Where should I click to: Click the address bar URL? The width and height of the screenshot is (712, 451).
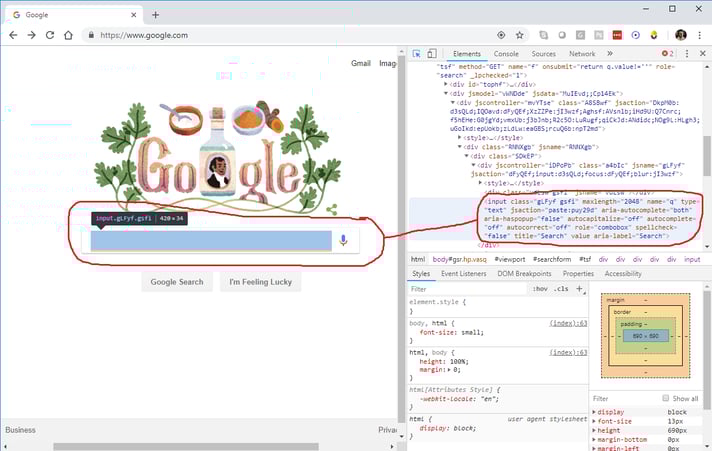click(x=144, y=35)
